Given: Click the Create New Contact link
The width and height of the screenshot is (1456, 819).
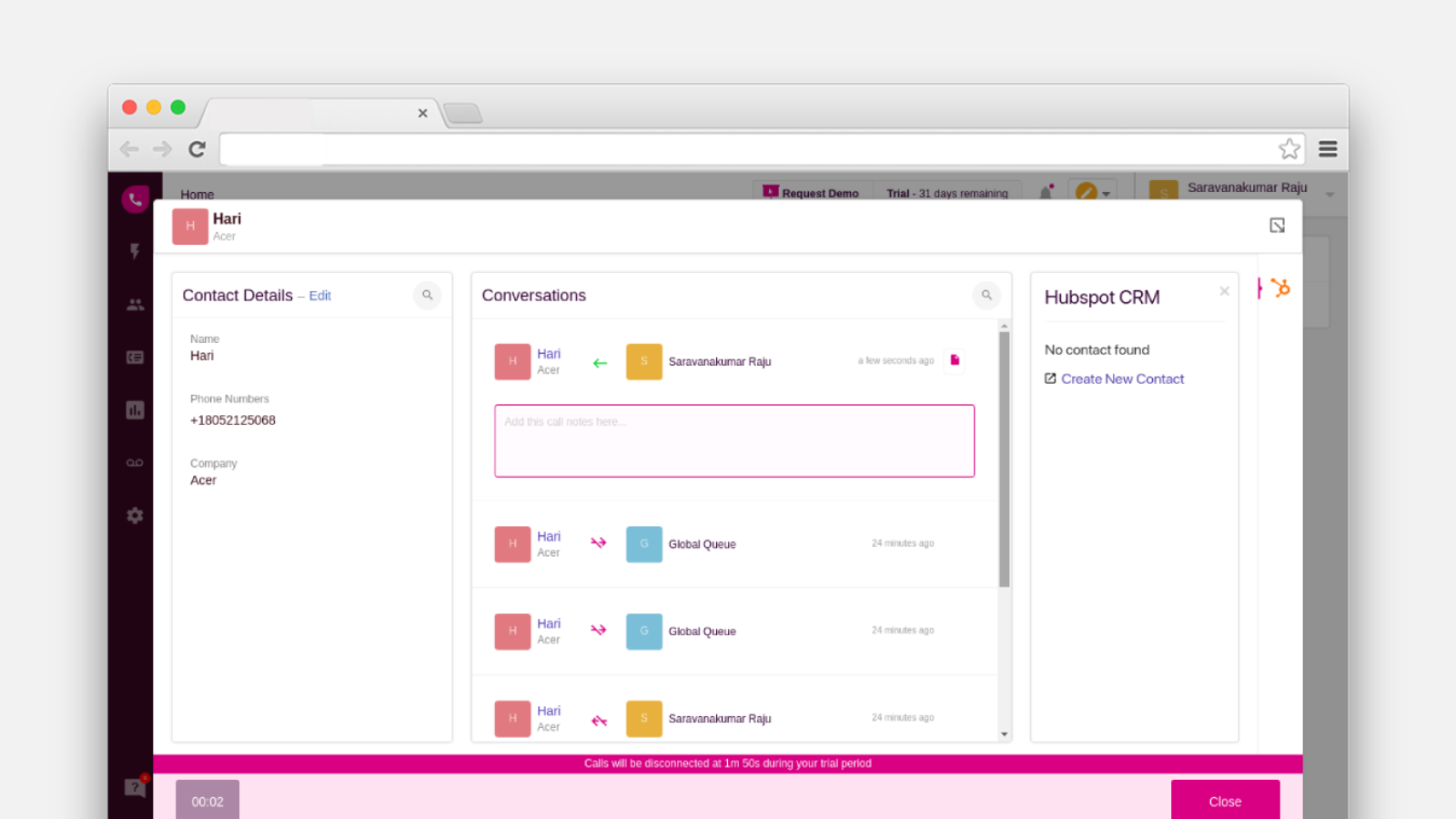Looking at the screenshot, I should point(1122,379).
